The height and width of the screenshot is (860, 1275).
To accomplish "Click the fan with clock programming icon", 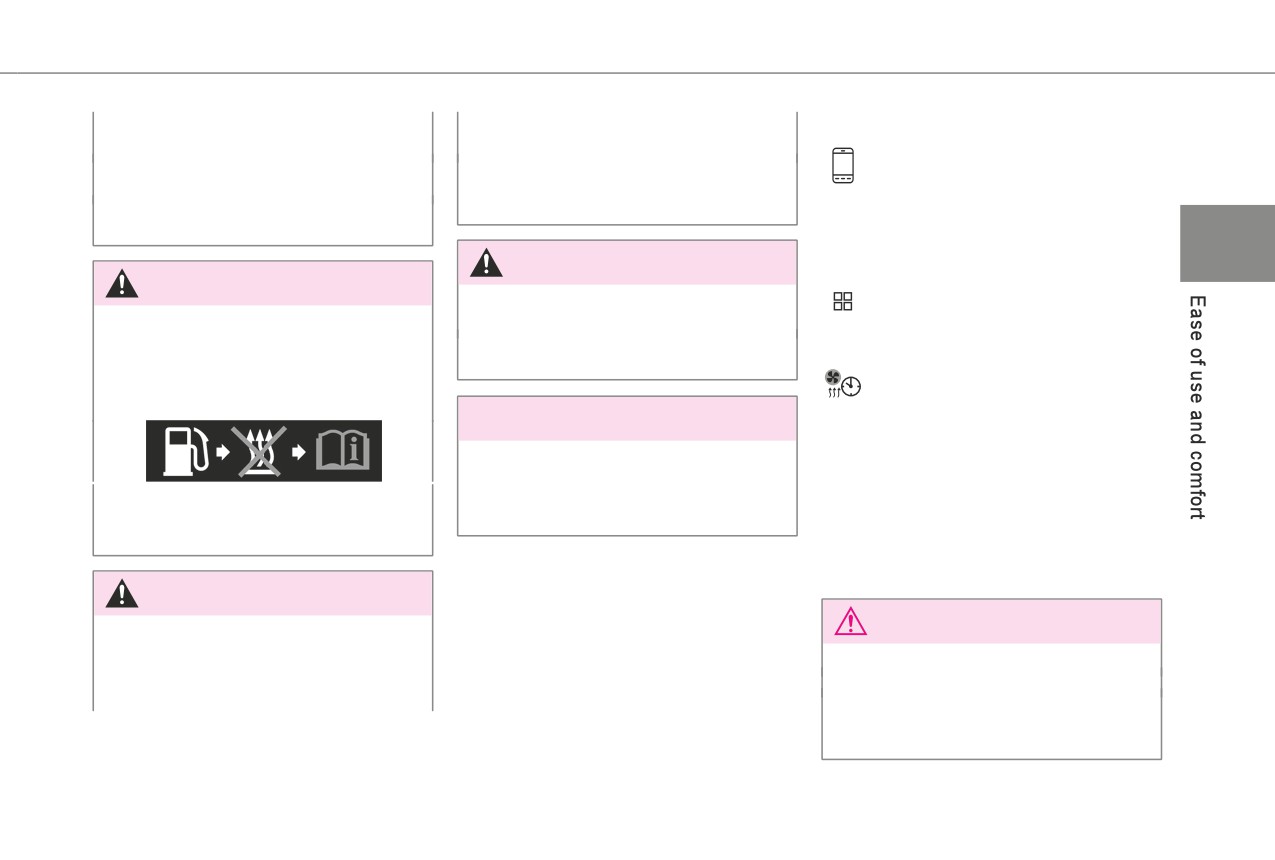I will (x=843, y=384).
